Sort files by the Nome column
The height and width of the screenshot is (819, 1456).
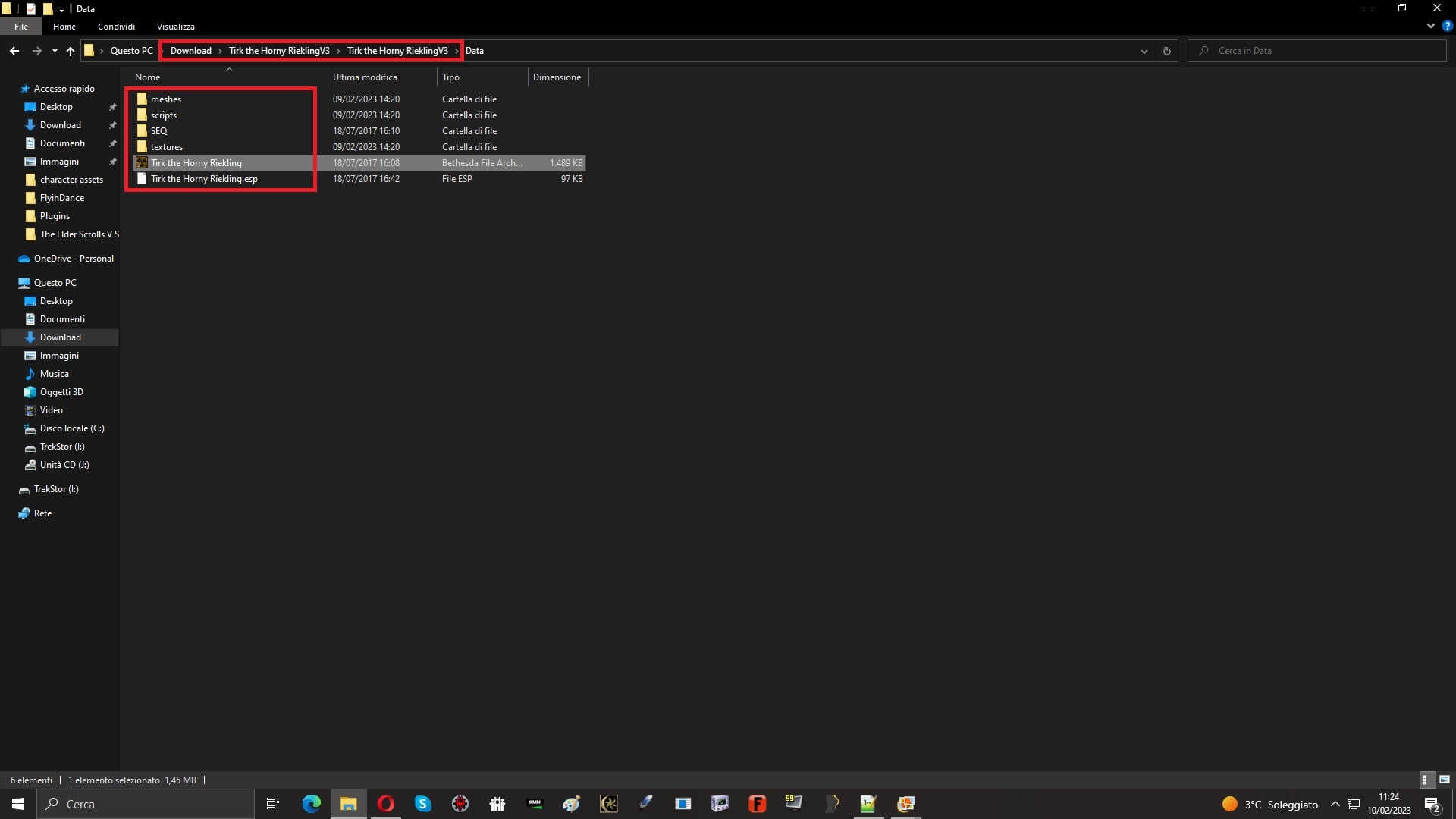pos(227,77)
